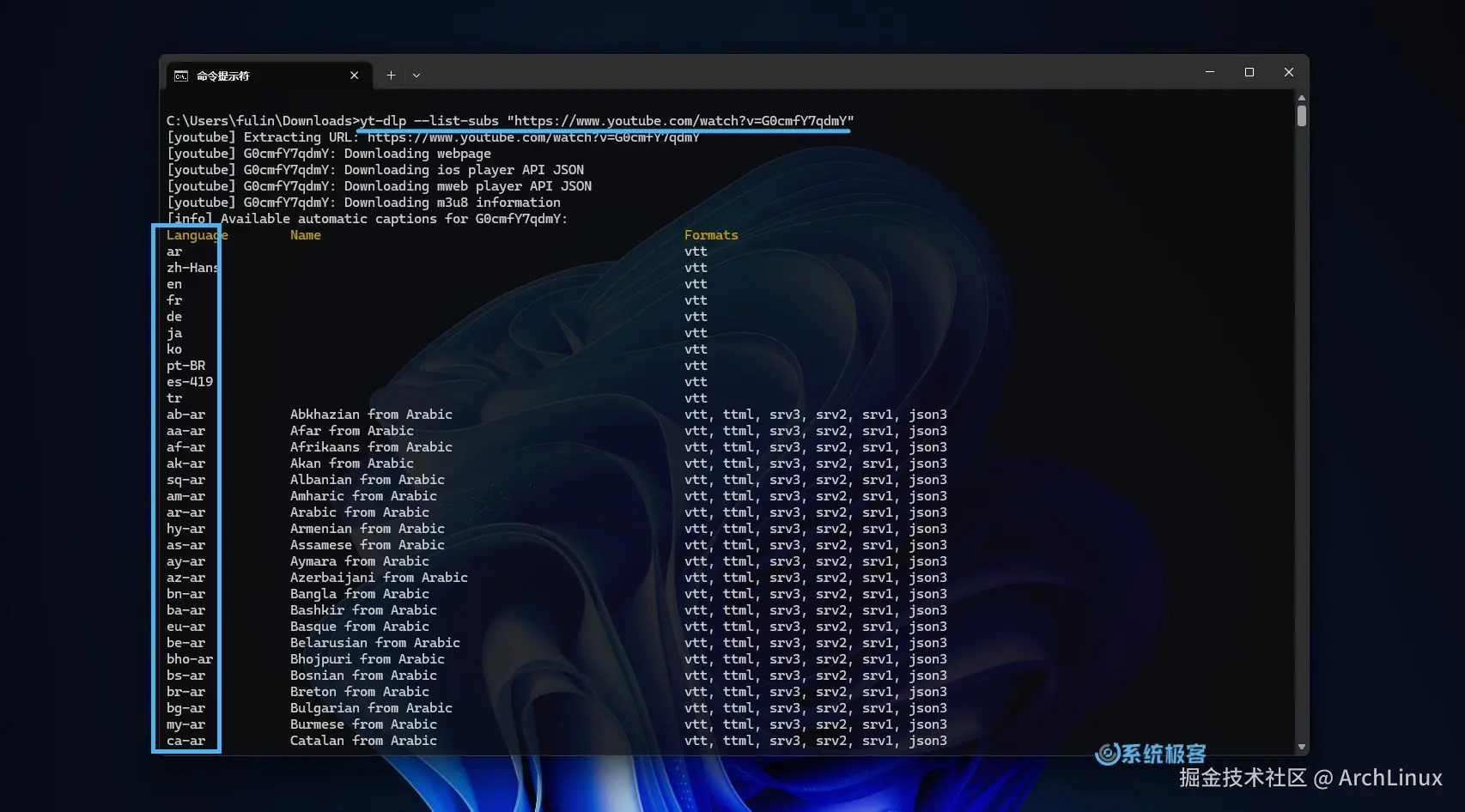Click "Bulgarian from Arabic" row name

371,708
